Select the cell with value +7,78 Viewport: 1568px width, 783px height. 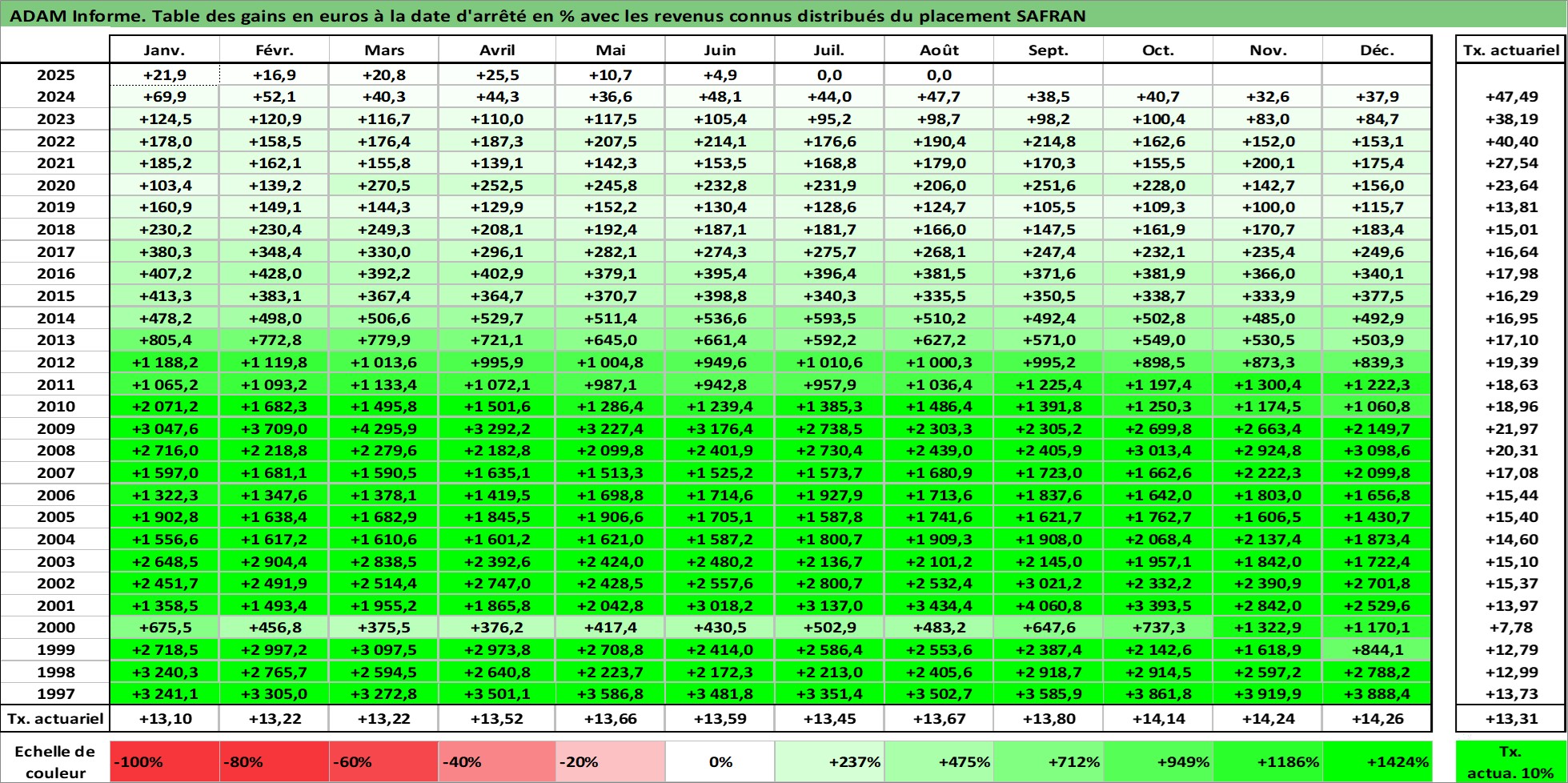(x=1511, y=628)
